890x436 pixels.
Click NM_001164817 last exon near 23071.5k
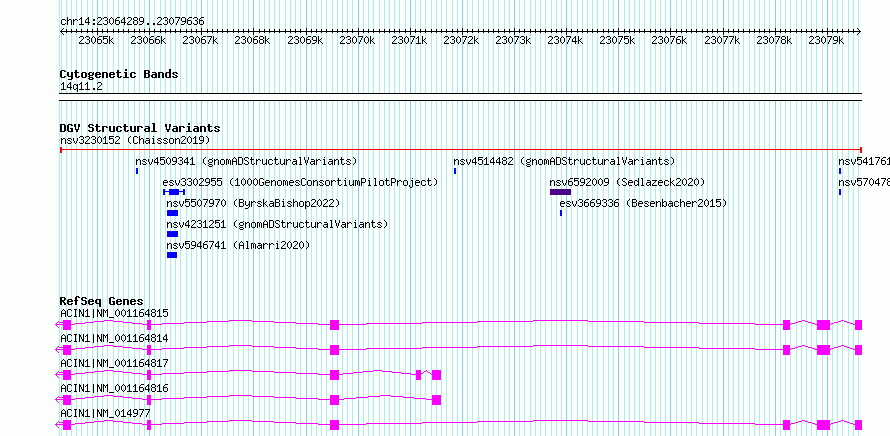click(436, 375)
